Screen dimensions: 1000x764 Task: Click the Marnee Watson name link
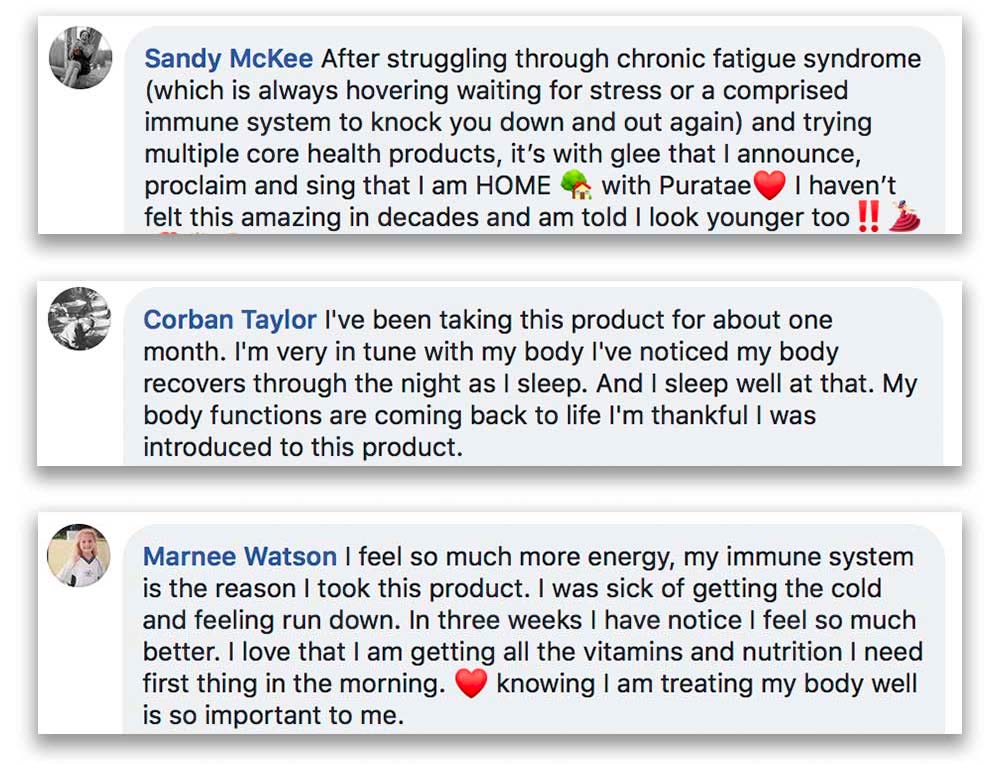coord(240,556)
